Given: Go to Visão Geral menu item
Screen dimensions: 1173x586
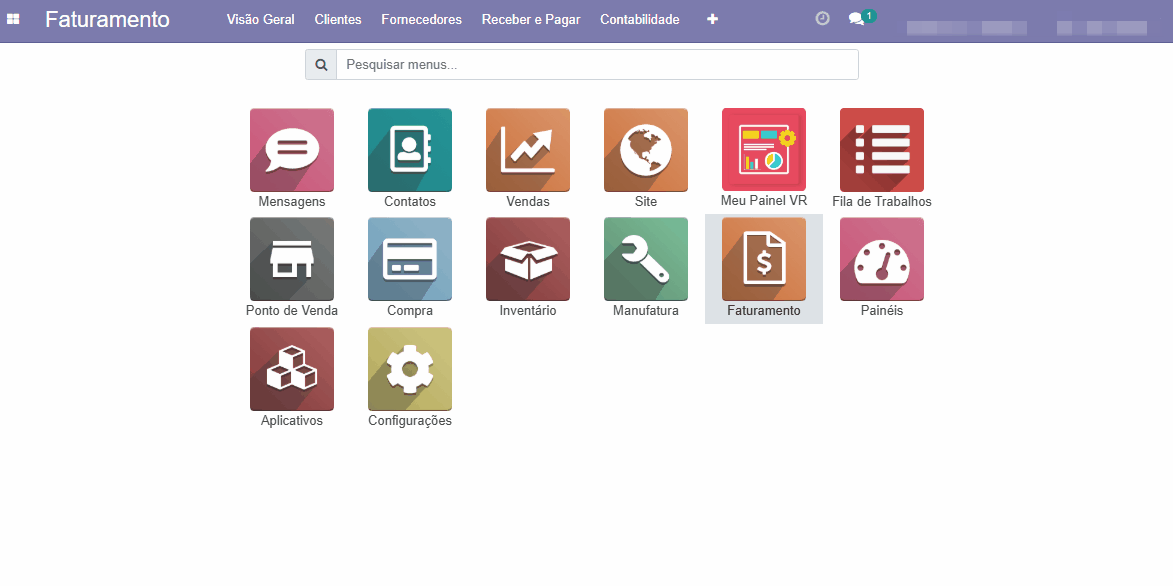Looking at the screenshot, I should (x=260, y=19).
